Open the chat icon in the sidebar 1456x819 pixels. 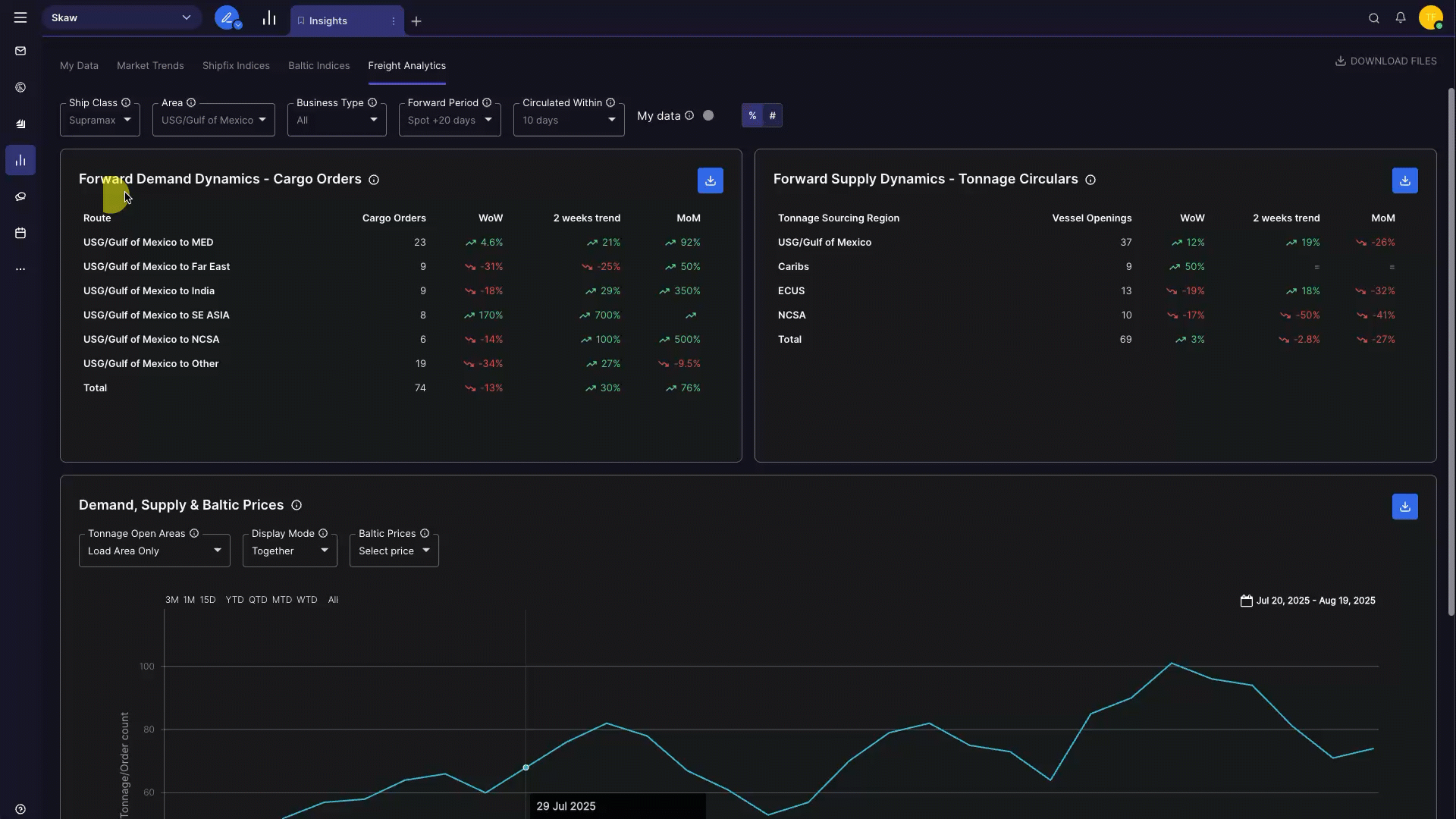pyautogui.click(x=20, y=196)
